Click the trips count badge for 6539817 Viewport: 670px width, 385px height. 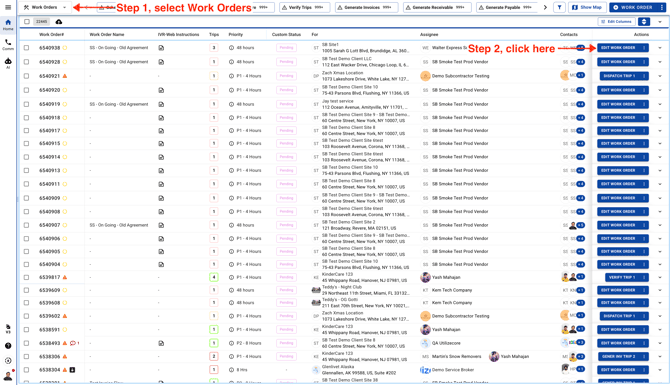point(214,277)
